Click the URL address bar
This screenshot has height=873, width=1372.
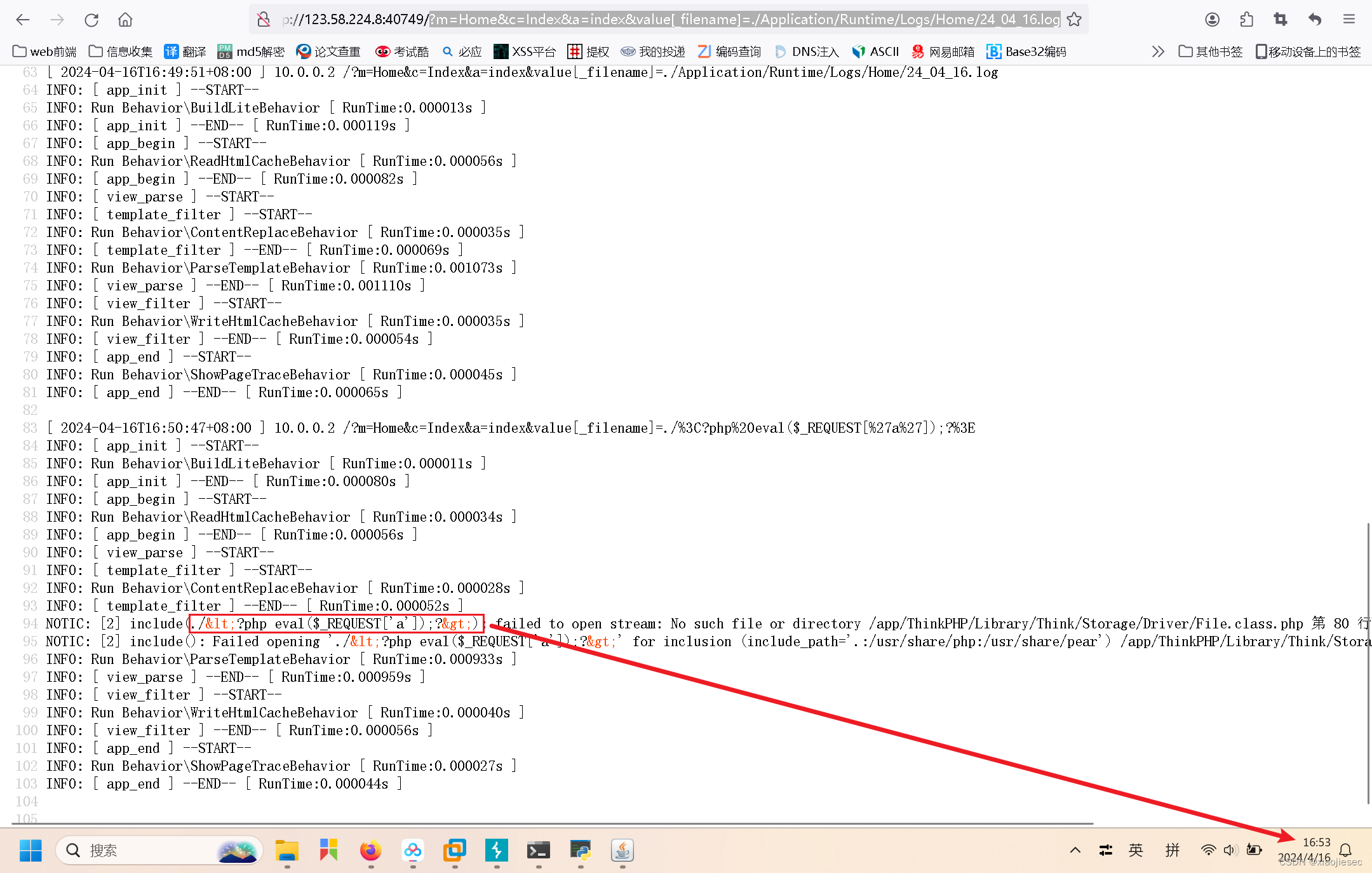(667, 20)
